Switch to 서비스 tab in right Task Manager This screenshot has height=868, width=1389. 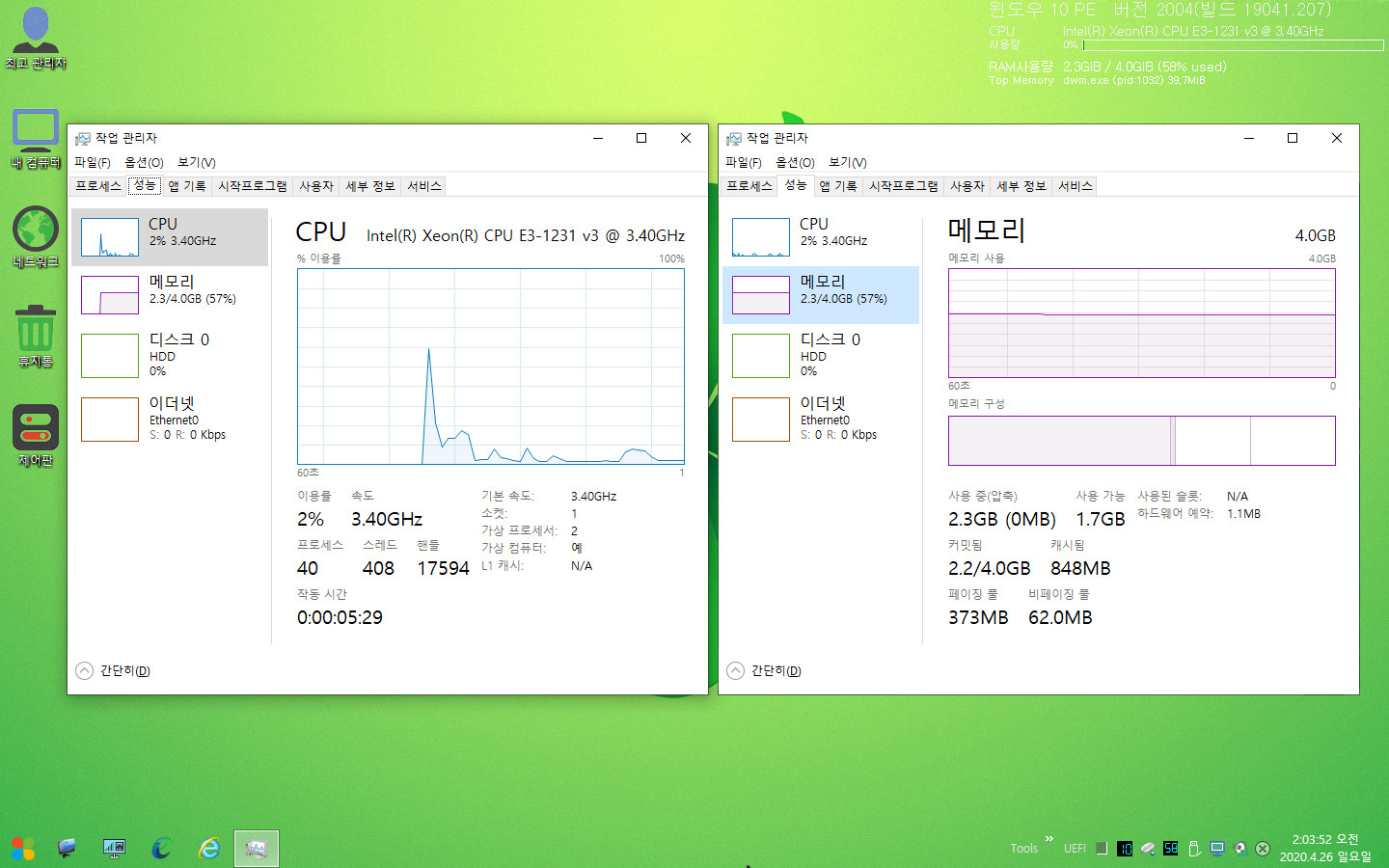tap(1076, 186)
